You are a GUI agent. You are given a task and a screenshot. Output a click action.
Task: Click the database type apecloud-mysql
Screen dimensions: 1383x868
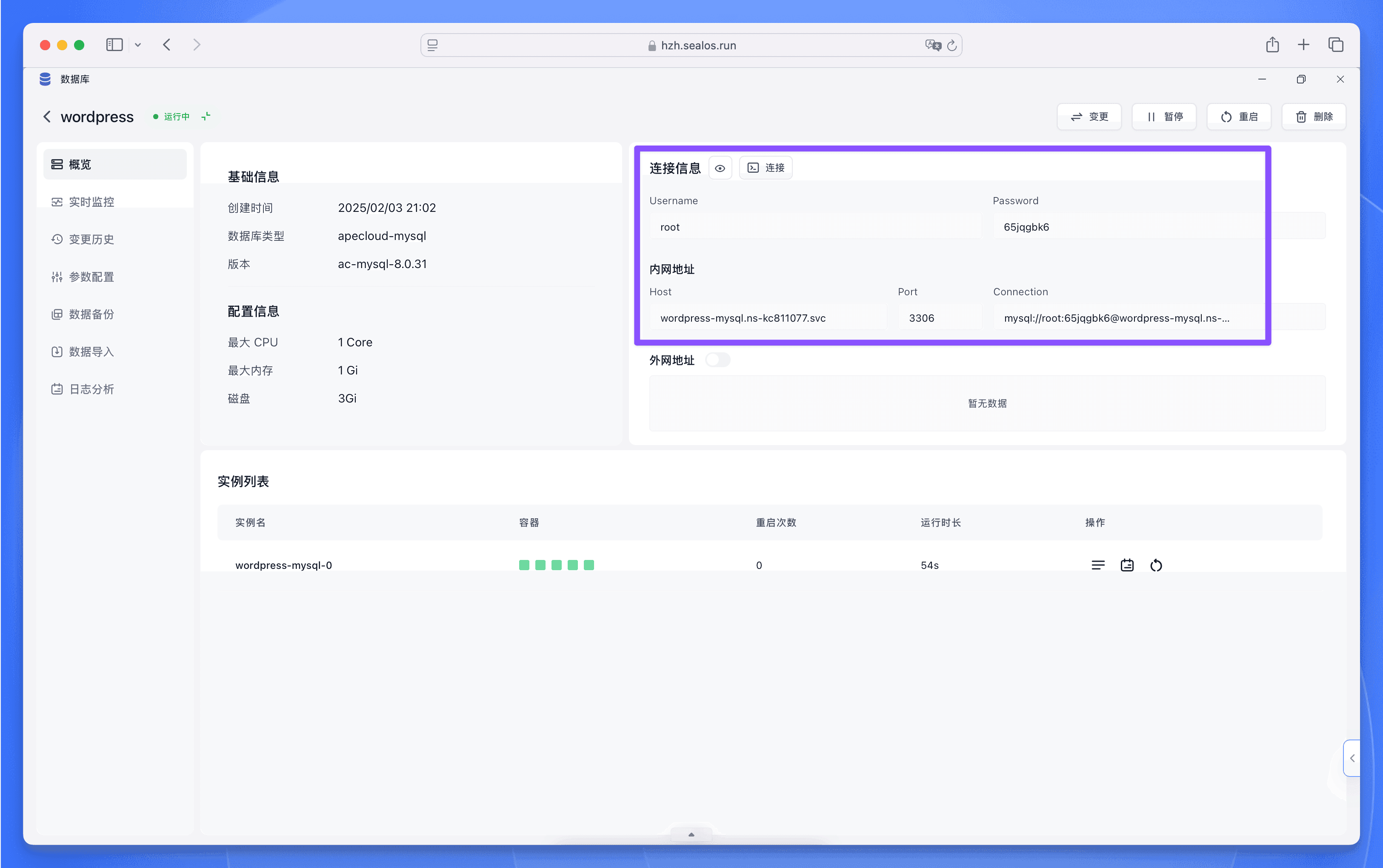pyautogui.click(x=382, y=236)
